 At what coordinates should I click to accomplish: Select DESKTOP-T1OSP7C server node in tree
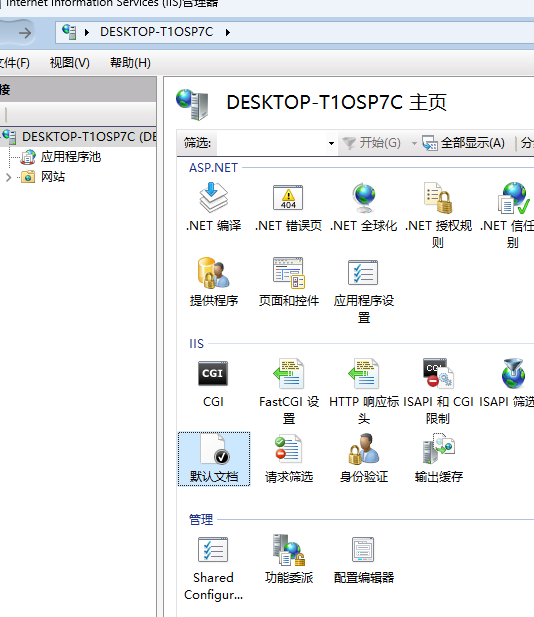click(x=79, y=137)
